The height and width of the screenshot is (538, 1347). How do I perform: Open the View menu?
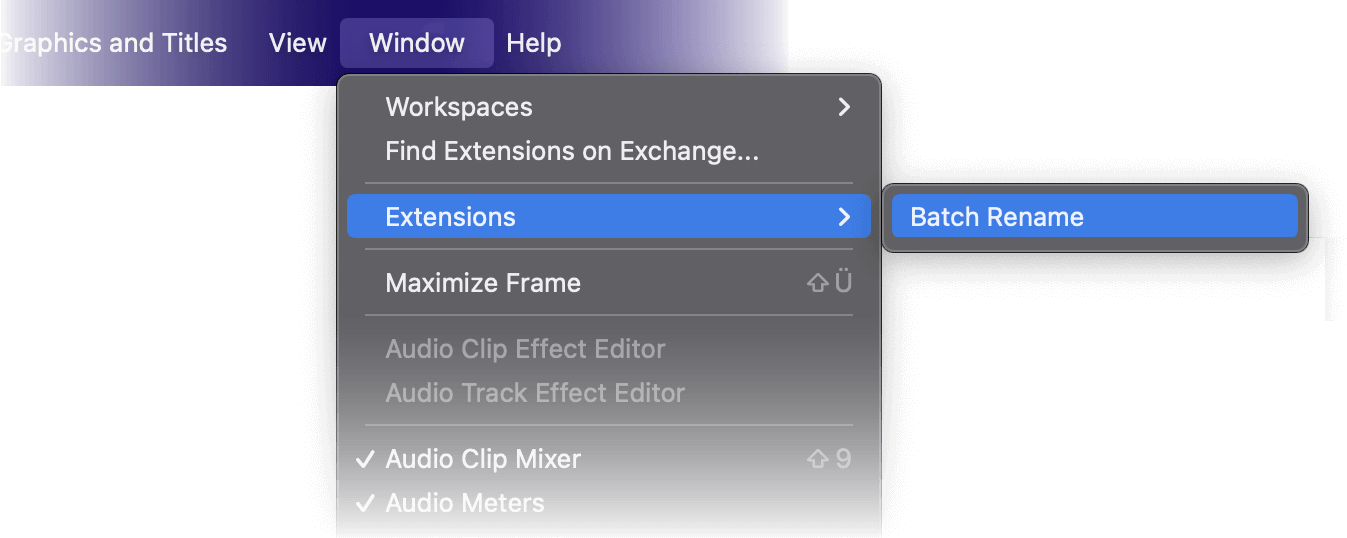coord(297,43)
